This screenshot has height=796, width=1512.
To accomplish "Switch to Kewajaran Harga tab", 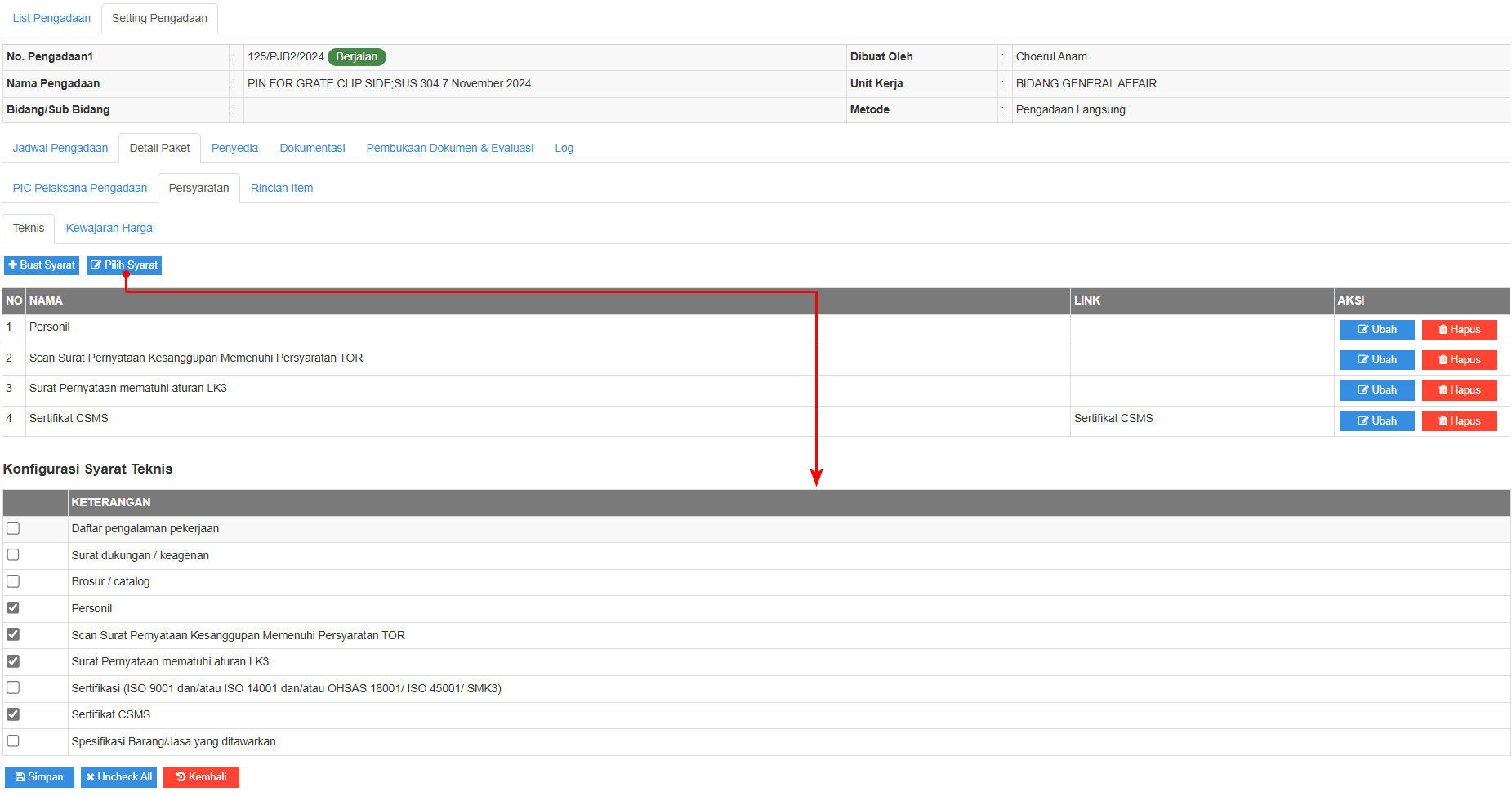I will [x=109, y=229].
